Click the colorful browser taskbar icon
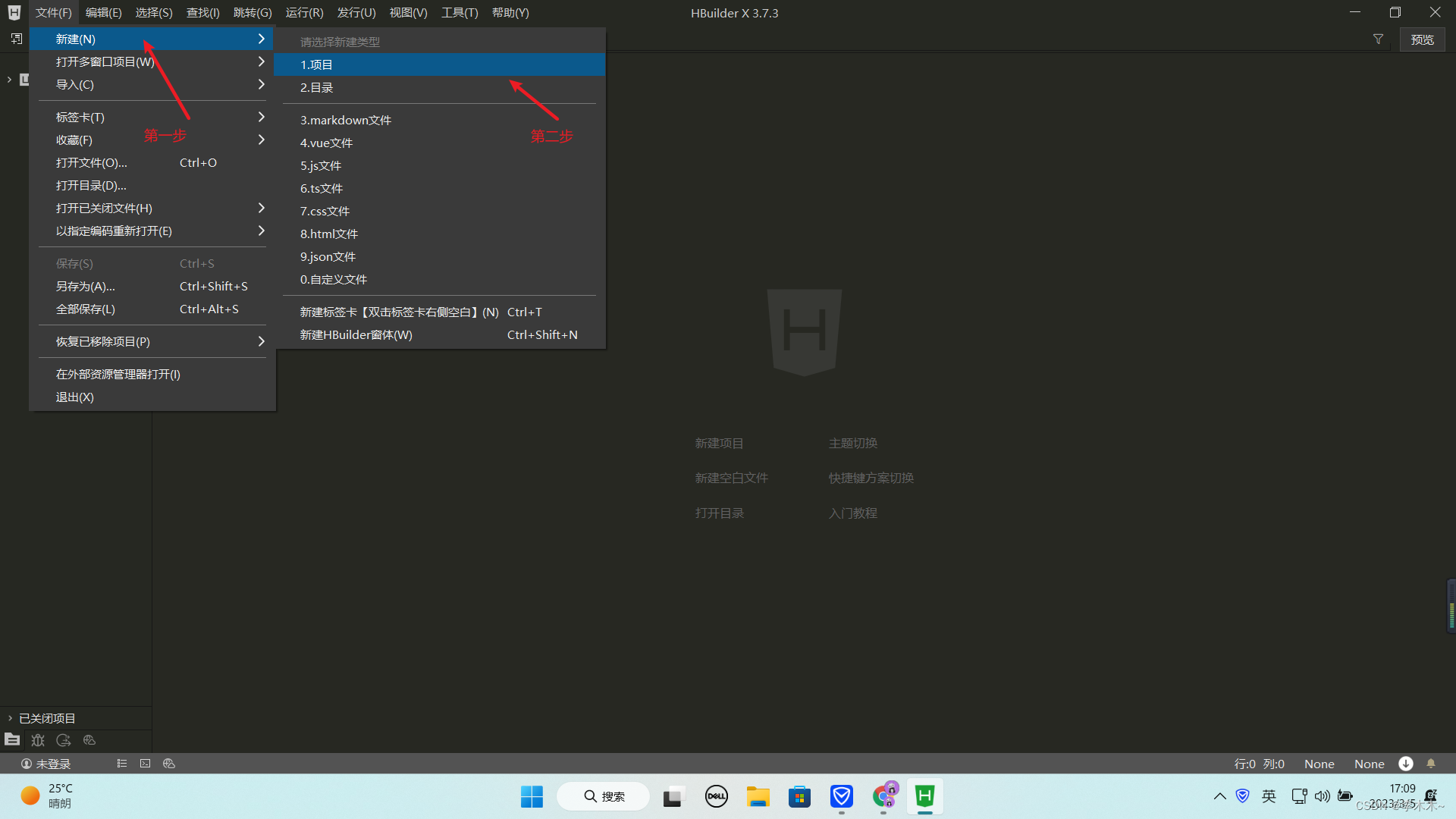This screenshot has width=1456, height=819. [883, 796]
